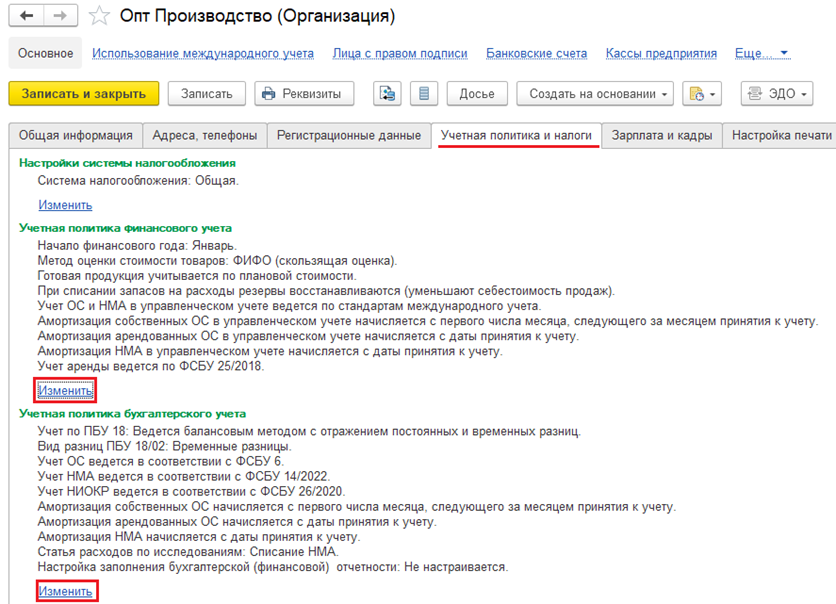Viewport: 836px width, 604px height.
Task: Open Банковские счета link
Action: (x=536, y=53)
